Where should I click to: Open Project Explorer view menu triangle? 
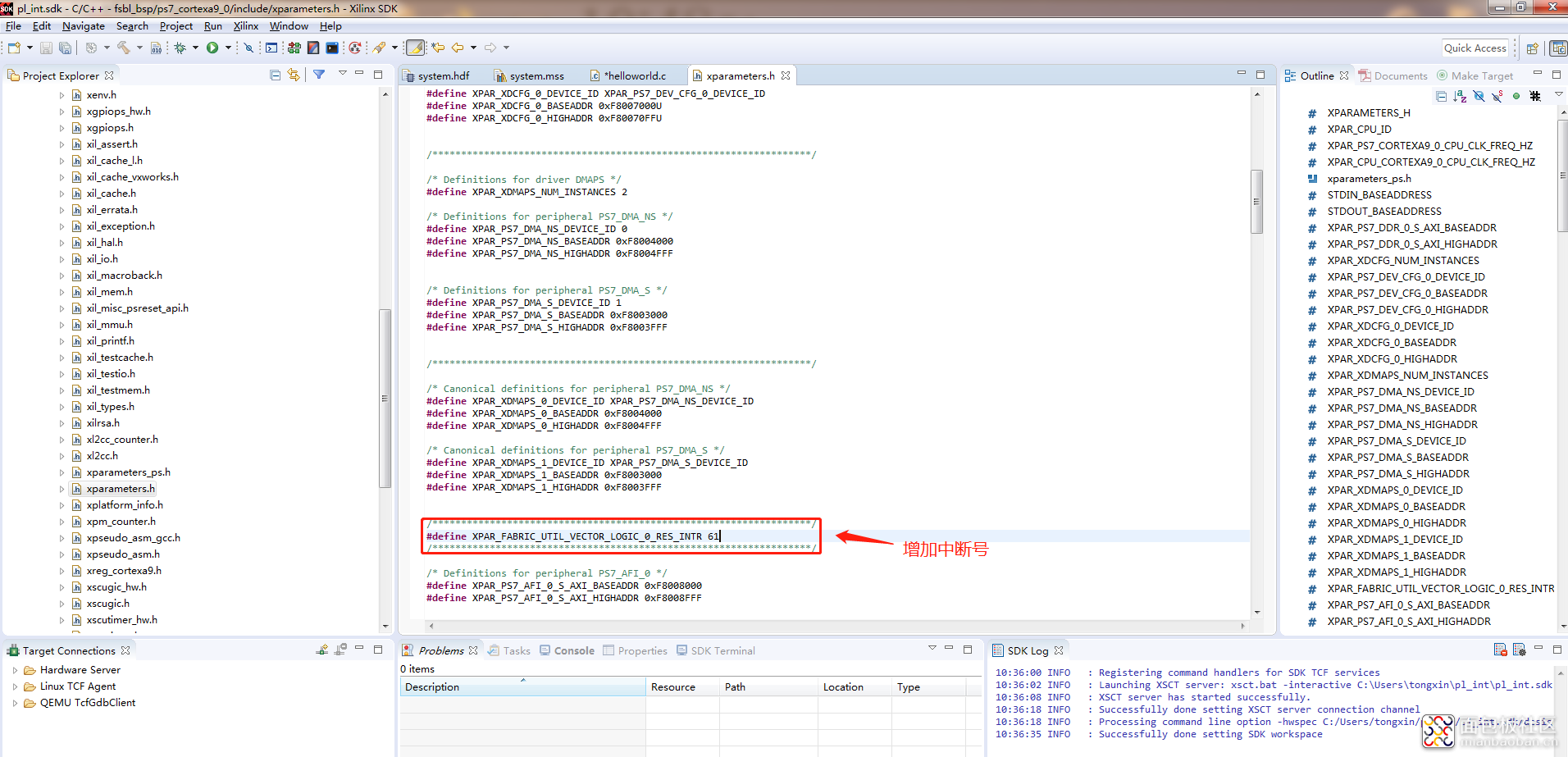pyautogui.click(x=343, y=73)
